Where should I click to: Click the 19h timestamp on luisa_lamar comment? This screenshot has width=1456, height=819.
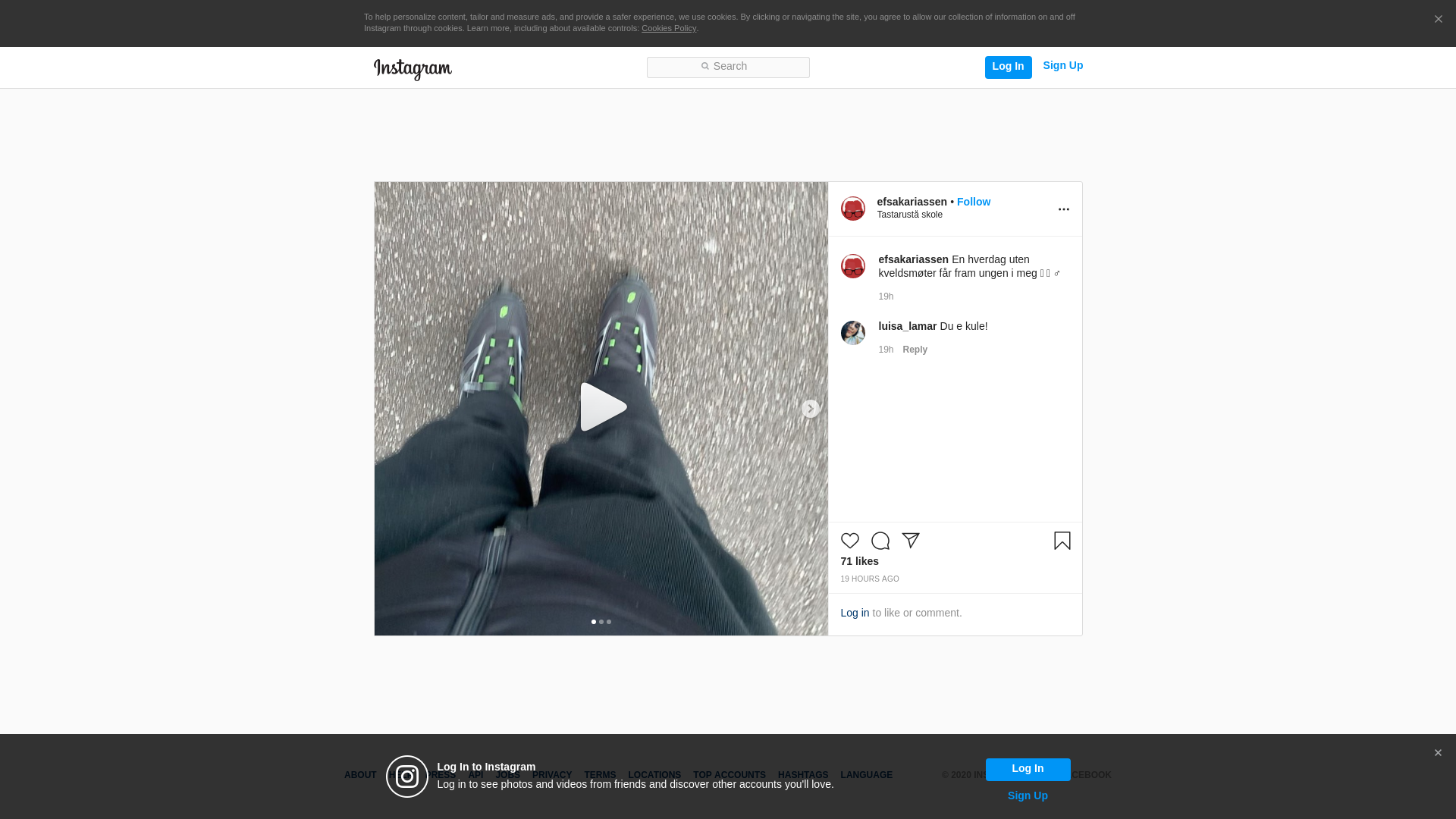(886, 350)
